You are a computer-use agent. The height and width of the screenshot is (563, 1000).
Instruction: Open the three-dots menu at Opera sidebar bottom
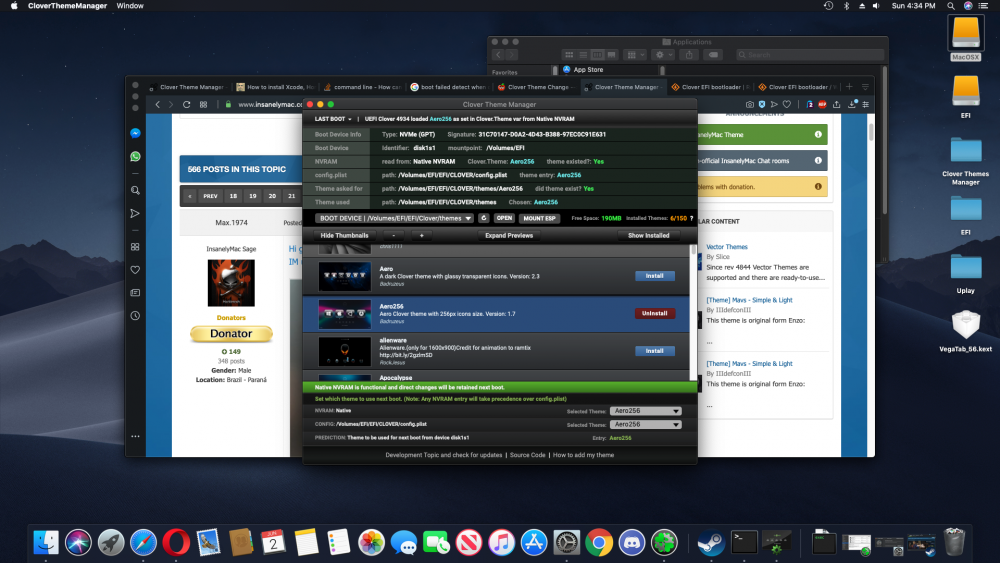tap(135, 437)
